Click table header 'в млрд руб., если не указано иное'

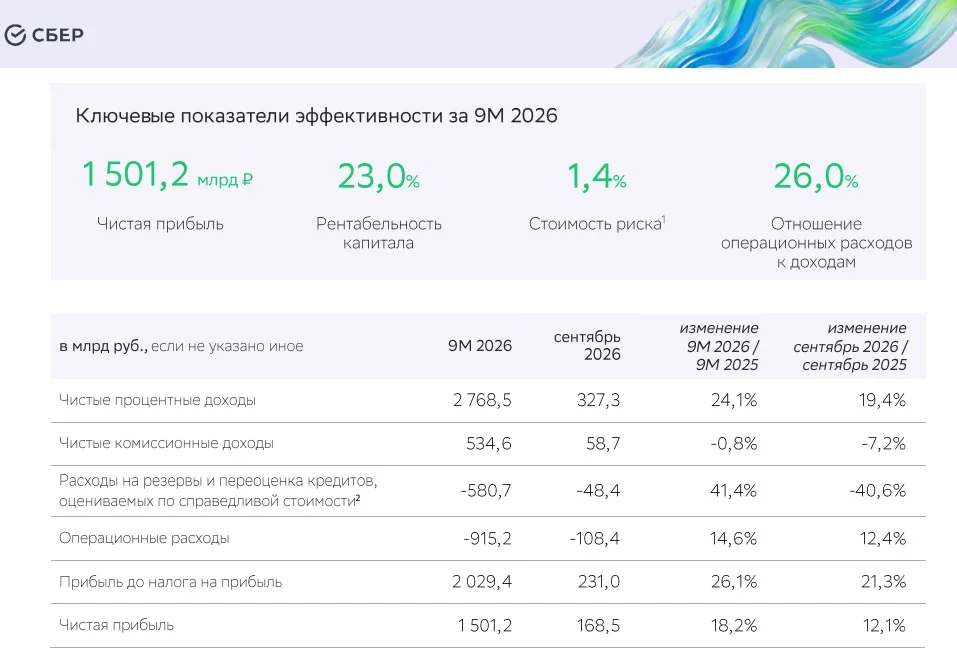click(x=181, y=346)
